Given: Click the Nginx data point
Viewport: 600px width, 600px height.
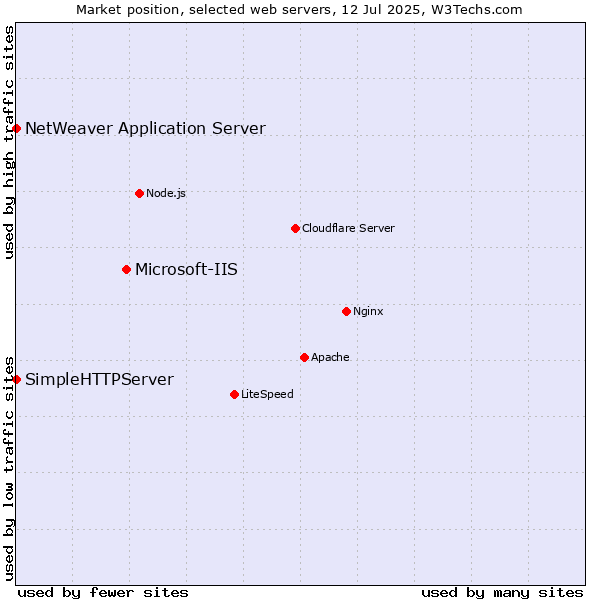Looking at the screenshot, I should click(347, 311).
